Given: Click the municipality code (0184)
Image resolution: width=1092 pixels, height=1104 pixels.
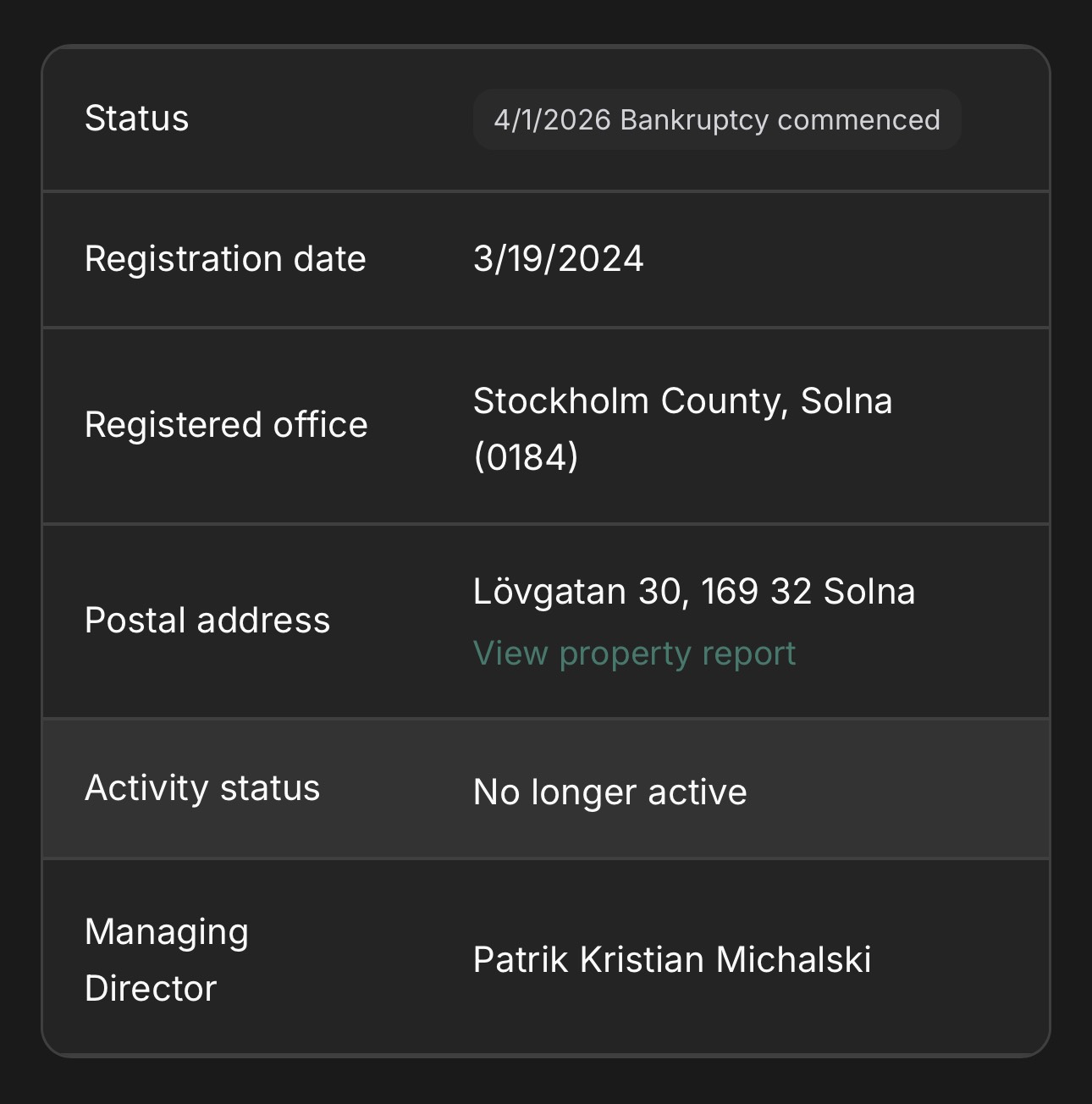Looking at the screenshot, I should pyautogui.click(x=526, y=457).
